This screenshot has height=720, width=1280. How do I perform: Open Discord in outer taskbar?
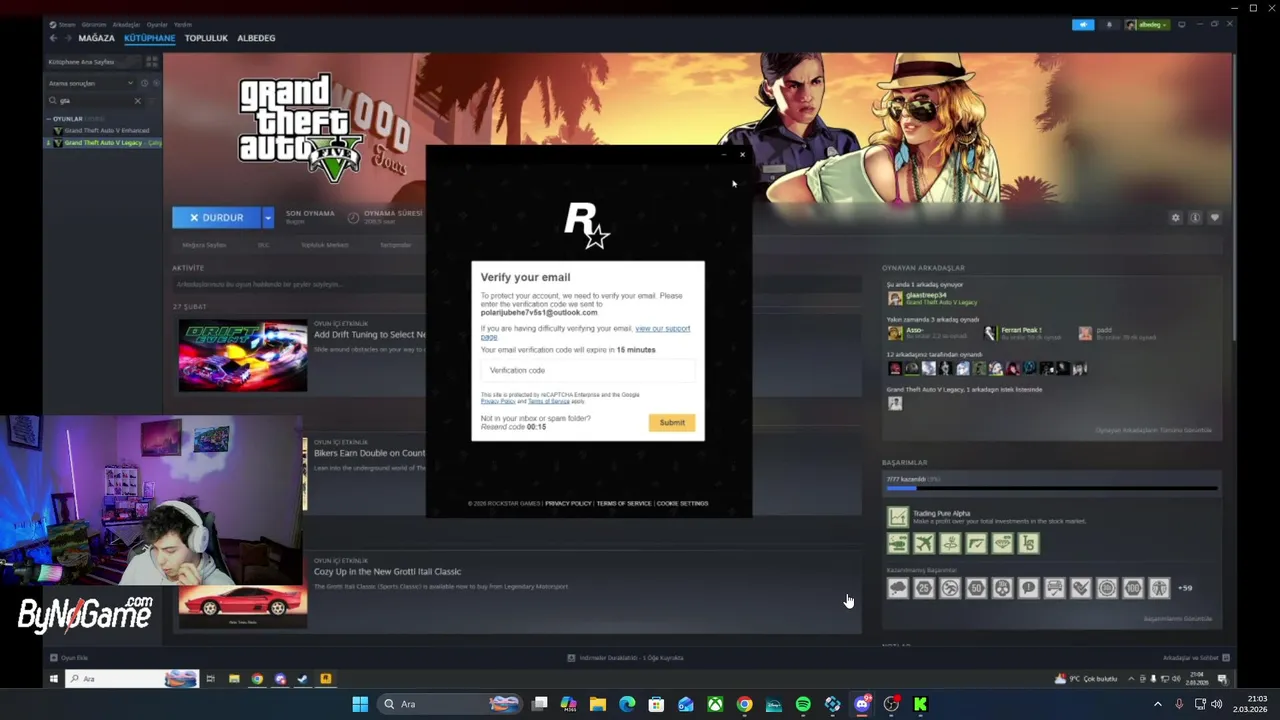click(x=862, y=704)
